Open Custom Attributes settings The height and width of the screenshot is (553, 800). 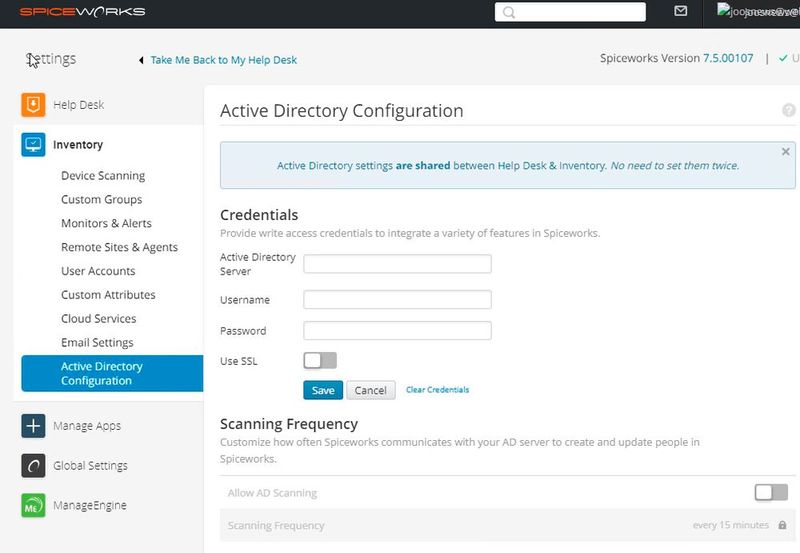pos(108,295)
